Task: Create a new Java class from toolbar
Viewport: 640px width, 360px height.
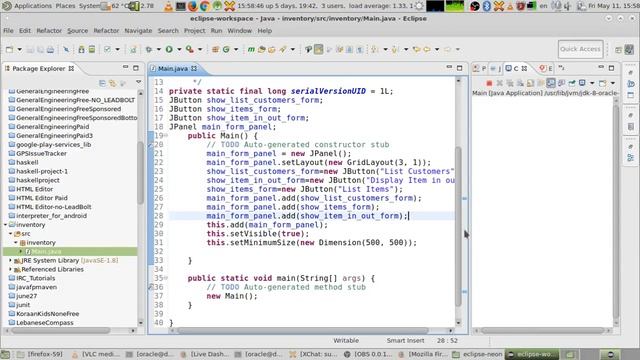Action: [226, 49]
